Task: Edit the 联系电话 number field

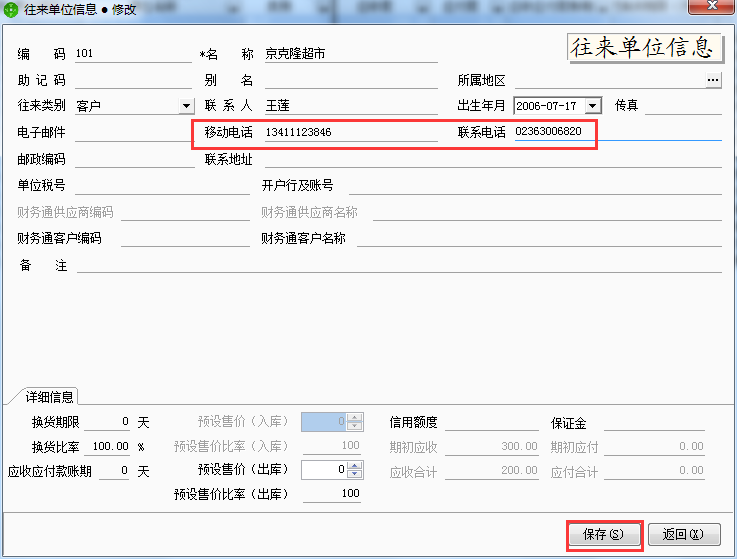Action: click(x=553, y=132)
